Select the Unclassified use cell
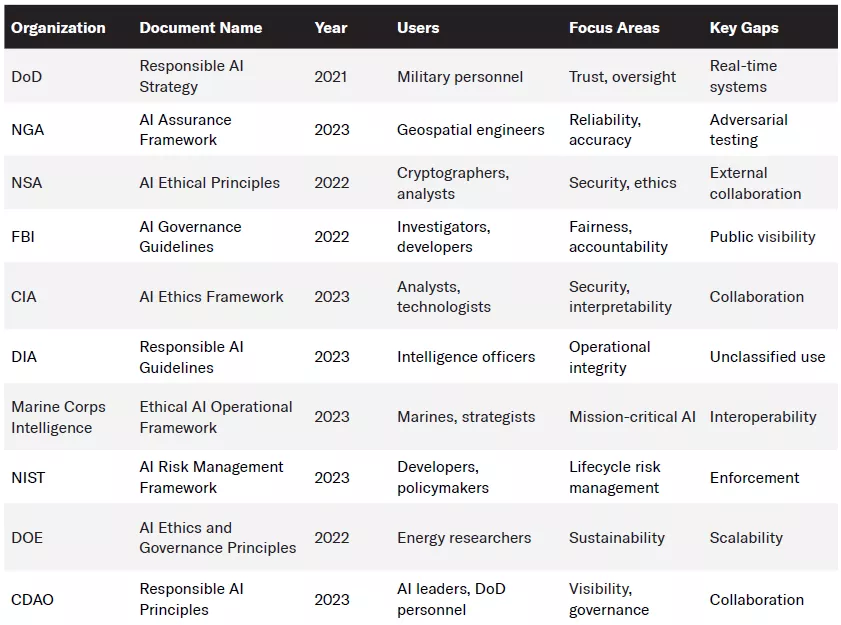 coord(767,357)
